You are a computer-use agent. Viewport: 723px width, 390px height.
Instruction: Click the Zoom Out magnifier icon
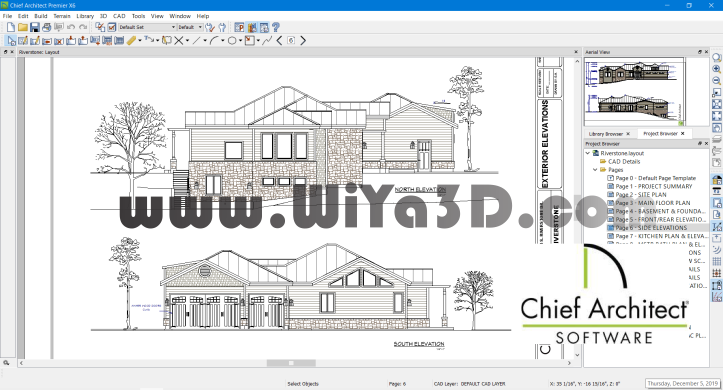pyautogui.click(x=717, y=81)
